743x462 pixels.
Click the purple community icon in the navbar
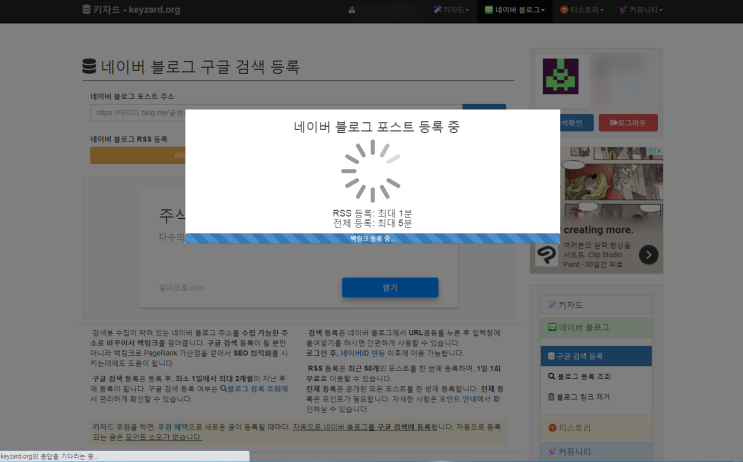pos(623,9)
